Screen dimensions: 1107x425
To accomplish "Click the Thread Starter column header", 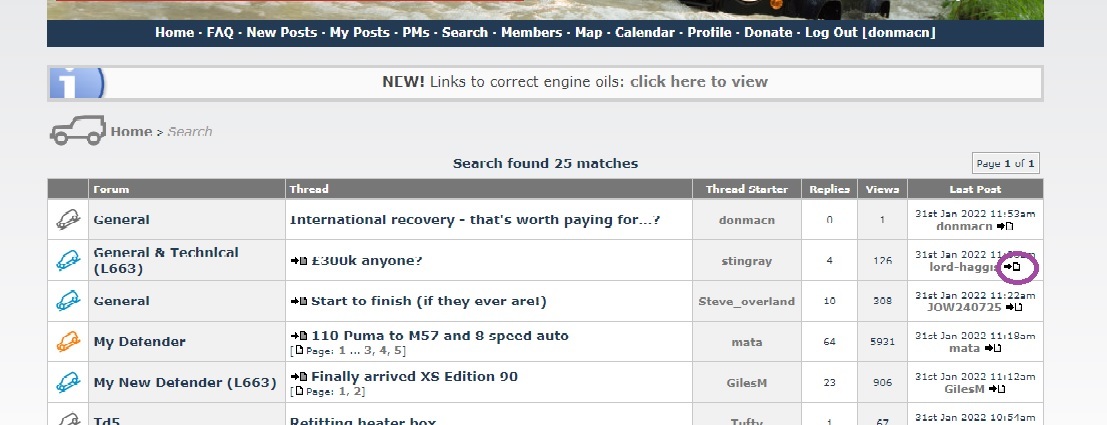I will pyautogui.click(x=747, y=189).
